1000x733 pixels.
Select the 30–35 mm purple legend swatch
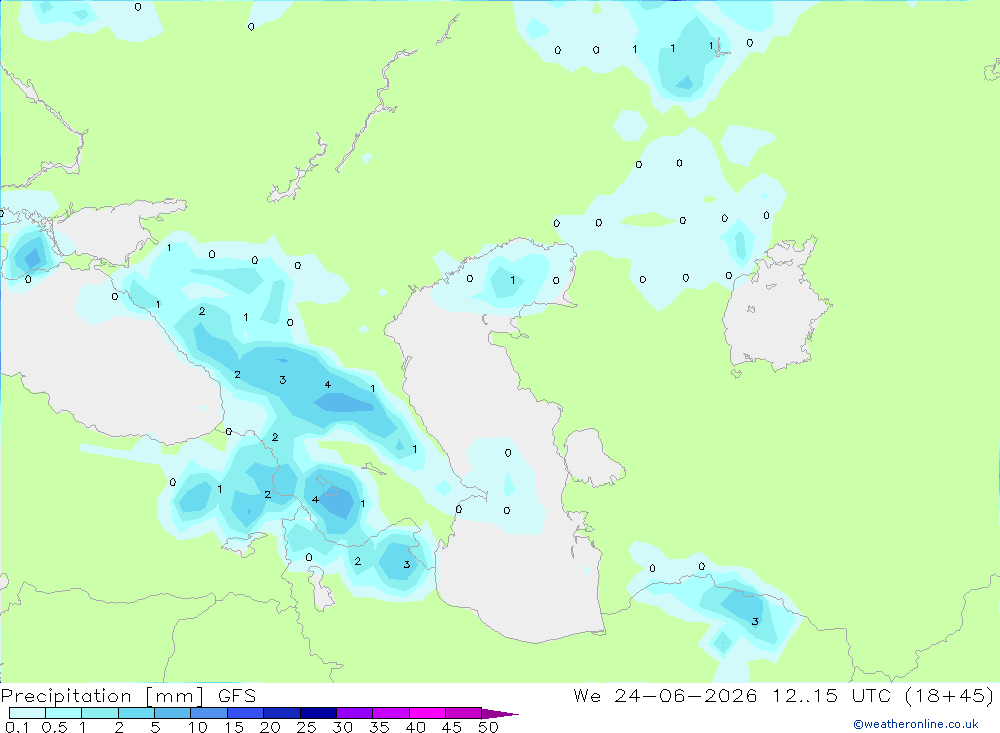click(x=355, y=713)
